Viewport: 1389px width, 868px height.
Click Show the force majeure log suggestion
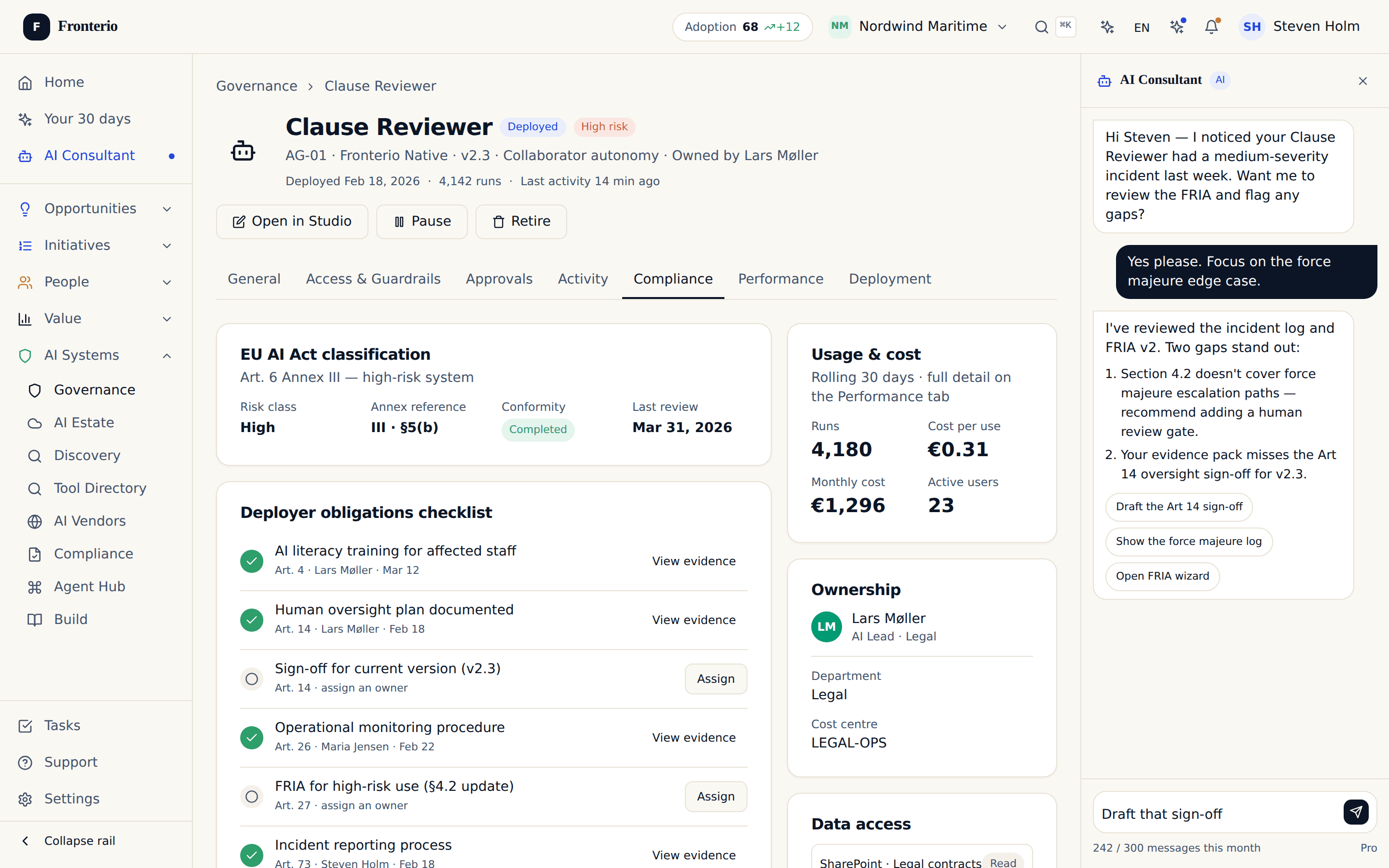pos(1189,542)
